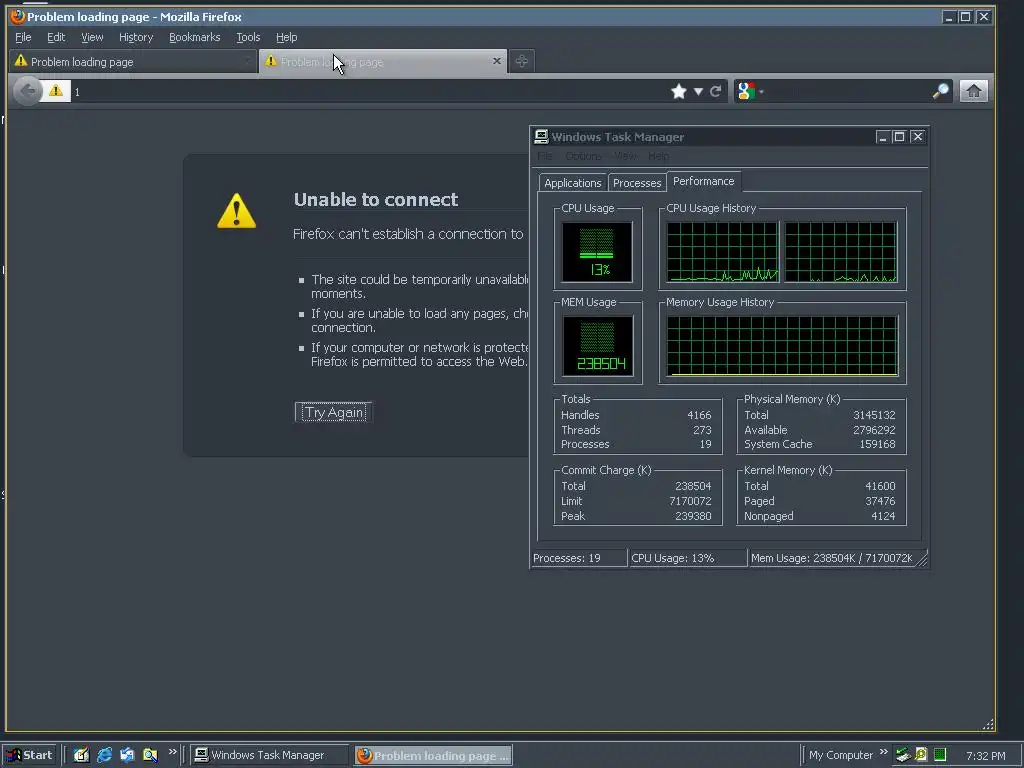The height and width of the screenshot is (768, 1024).
Task: Open a new tab with plus button
Action: pyautogui.click(x=521, y=61)
